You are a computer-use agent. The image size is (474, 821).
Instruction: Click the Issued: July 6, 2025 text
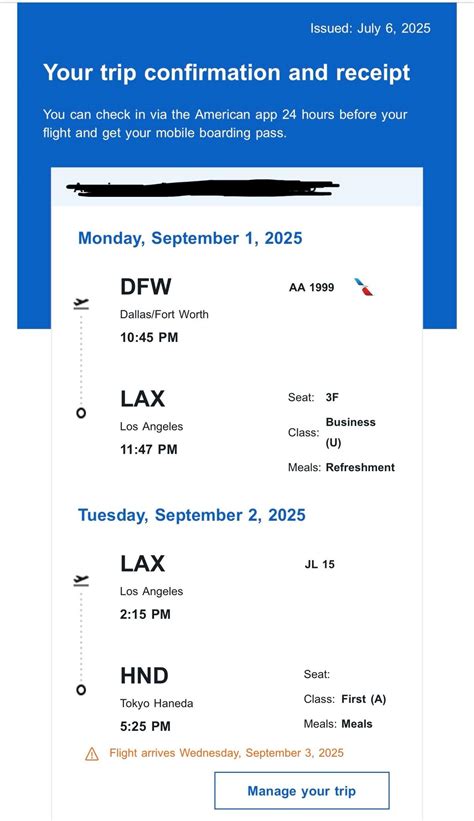click(x=370, y=28)
